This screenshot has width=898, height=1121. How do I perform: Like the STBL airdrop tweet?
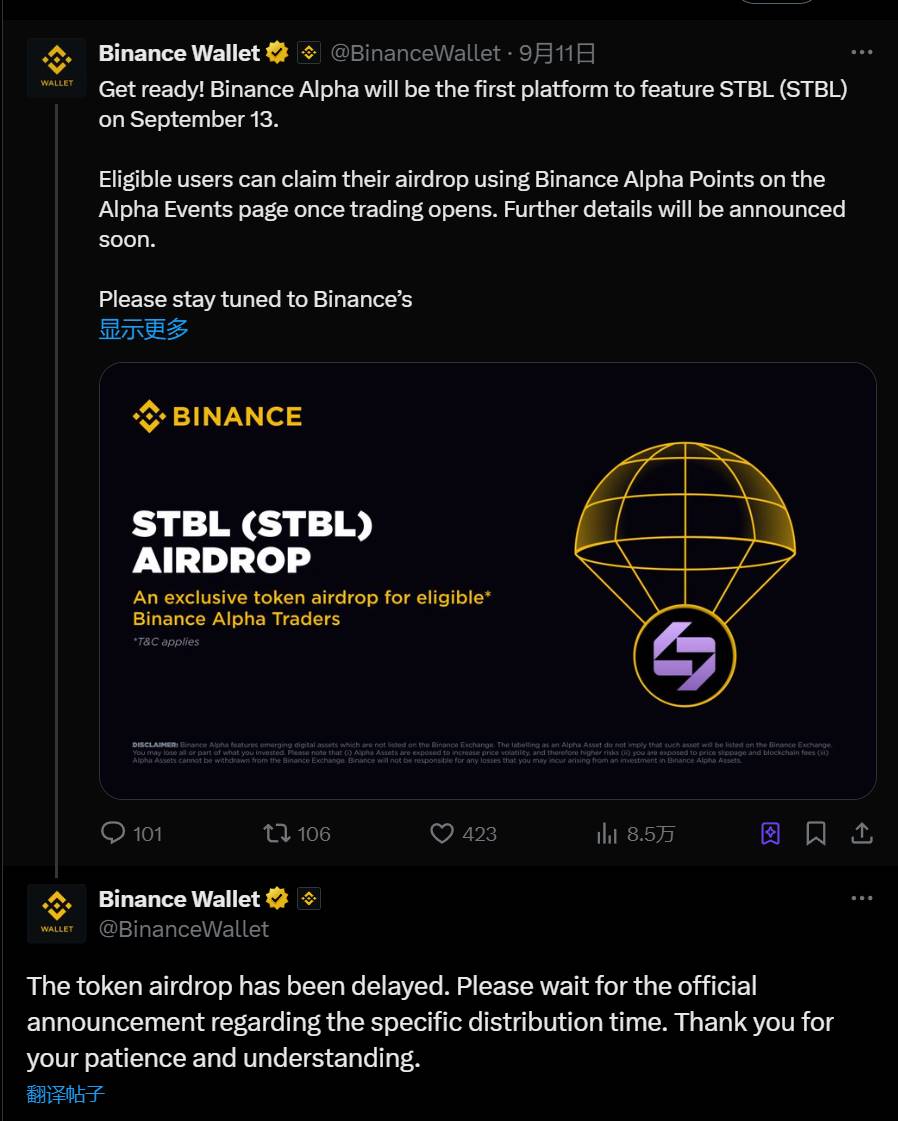442,833
